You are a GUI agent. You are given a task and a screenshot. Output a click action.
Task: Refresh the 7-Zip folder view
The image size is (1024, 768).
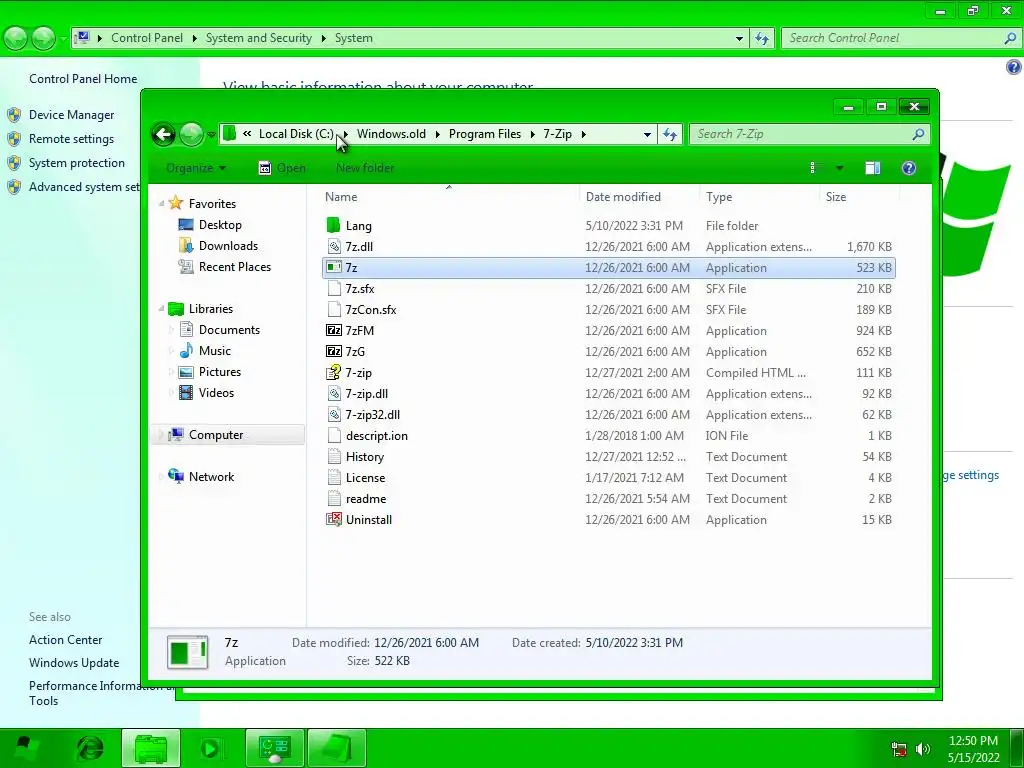[x=670, y=135]
